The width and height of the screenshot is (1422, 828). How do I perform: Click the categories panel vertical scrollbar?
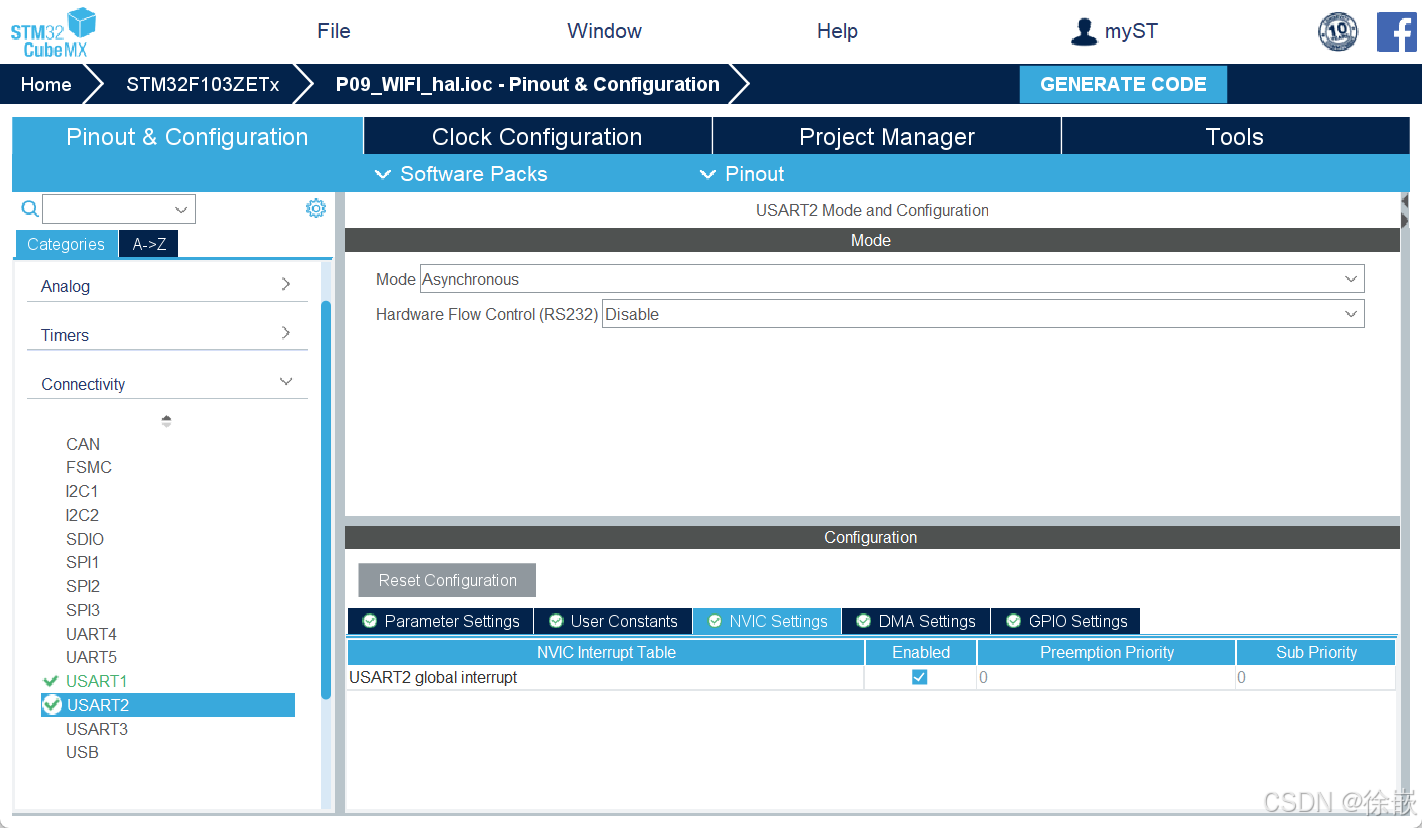(326, 499)
